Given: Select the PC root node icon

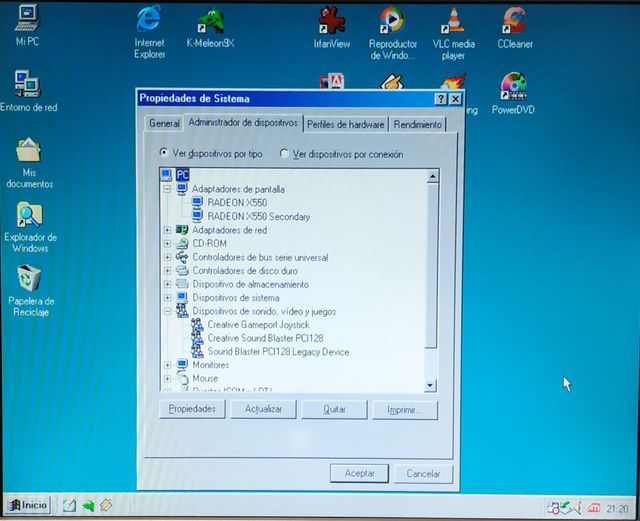Looking at the screenshot, I should 166,175.
